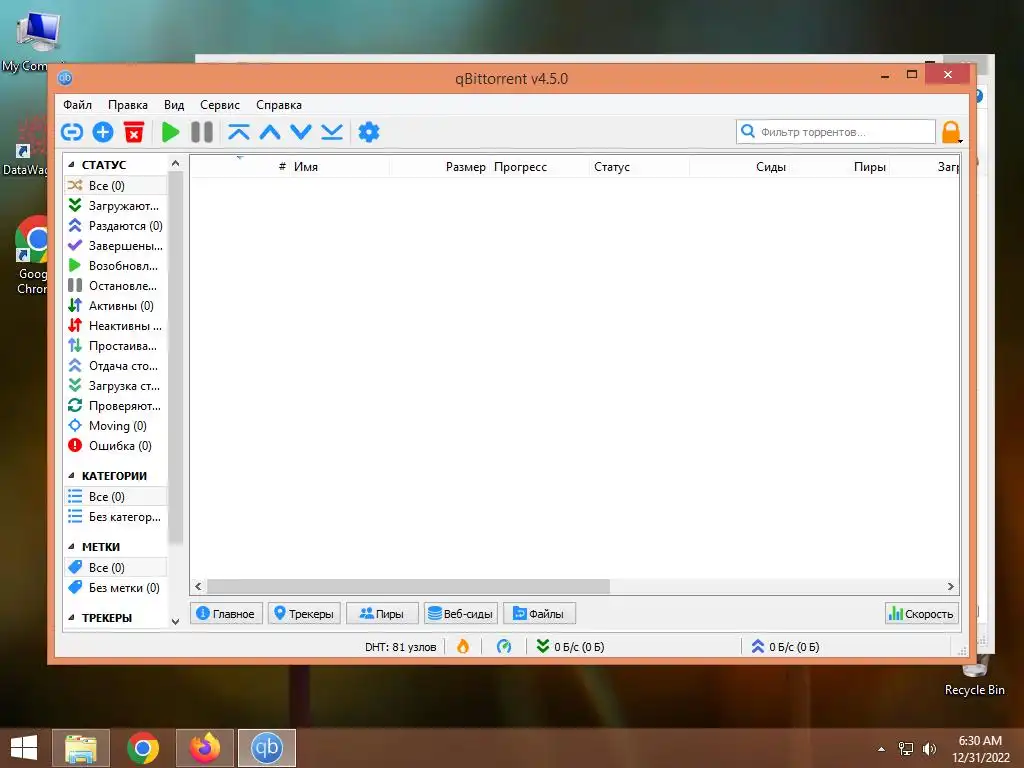1024x768 pixels.
Task: Add torrent link toolbar icon
Action: pyautogui.click(x=72, y=132)
